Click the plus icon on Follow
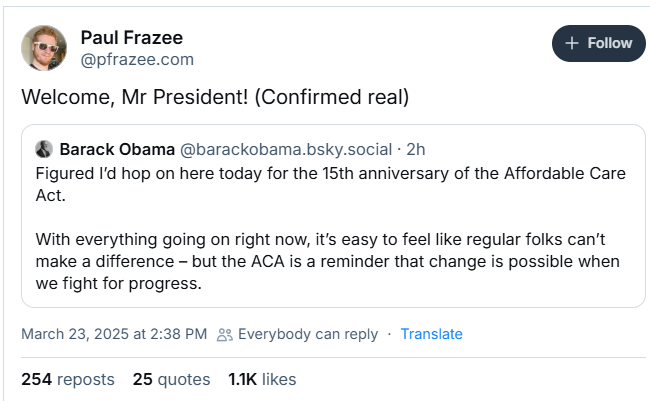 tap(572, 43)
